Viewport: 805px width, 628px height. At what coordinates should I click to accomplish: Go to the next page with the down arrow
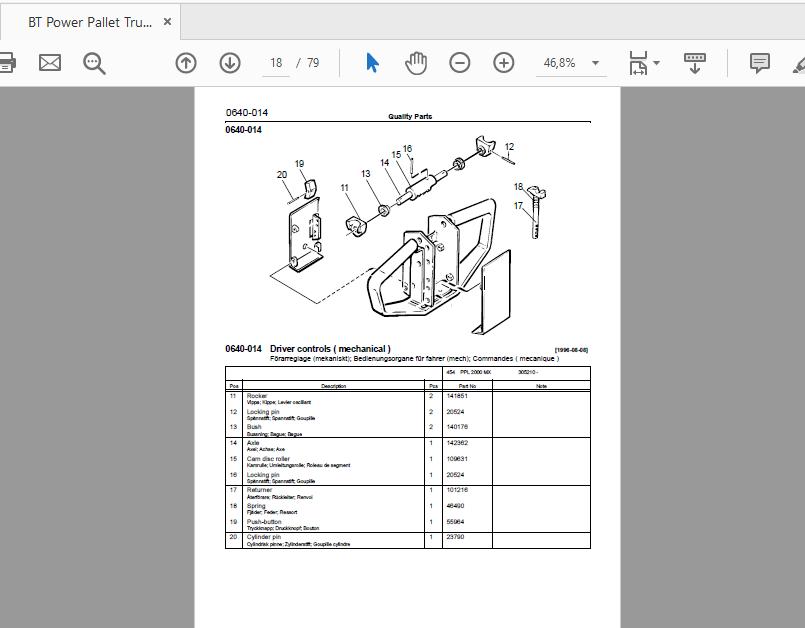click(x=230, y=63)
